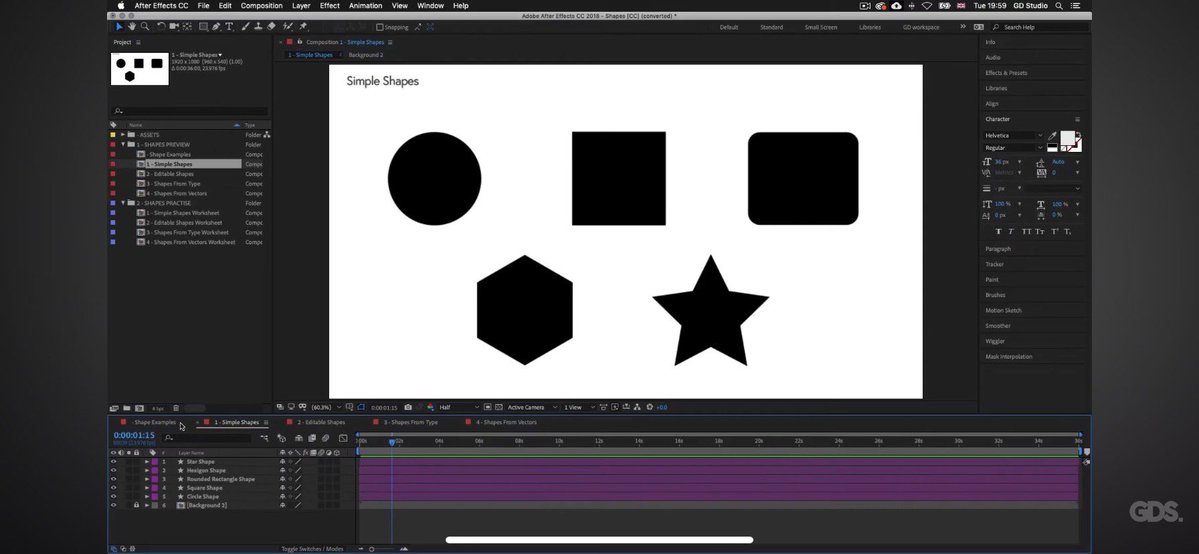Create new folder in Project panel
1199x554 pixels.
(127, 408)
